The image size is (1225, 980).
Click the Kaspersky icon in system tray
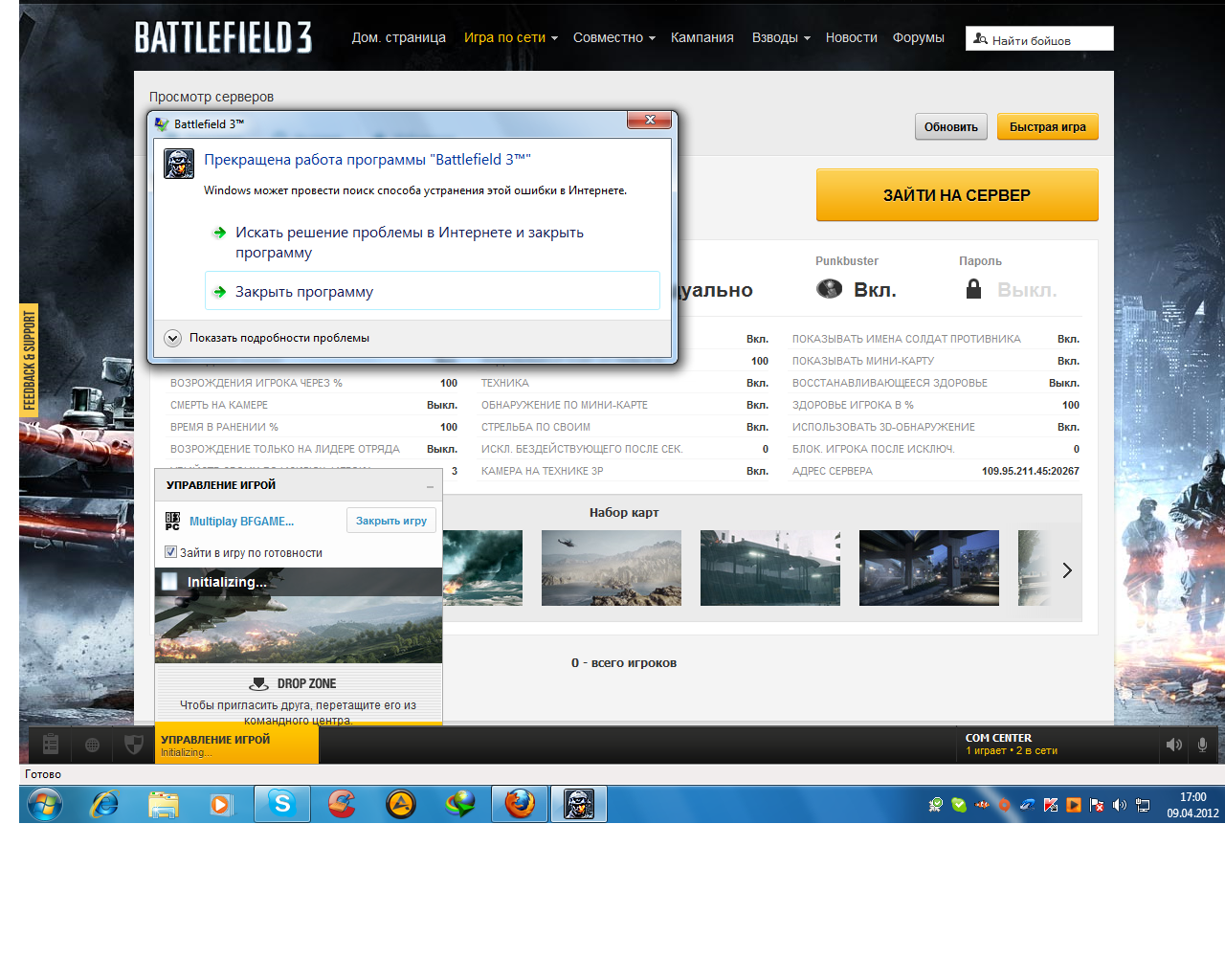coord(1051,805)
